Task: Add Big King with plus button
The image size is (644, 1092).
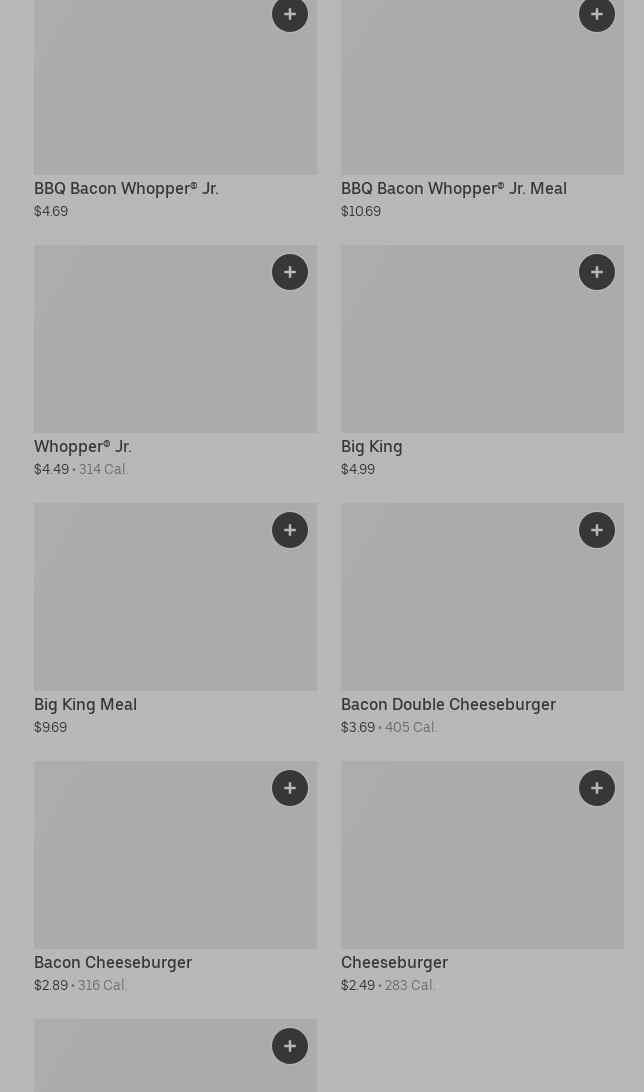Action: (x=597, y=272)
